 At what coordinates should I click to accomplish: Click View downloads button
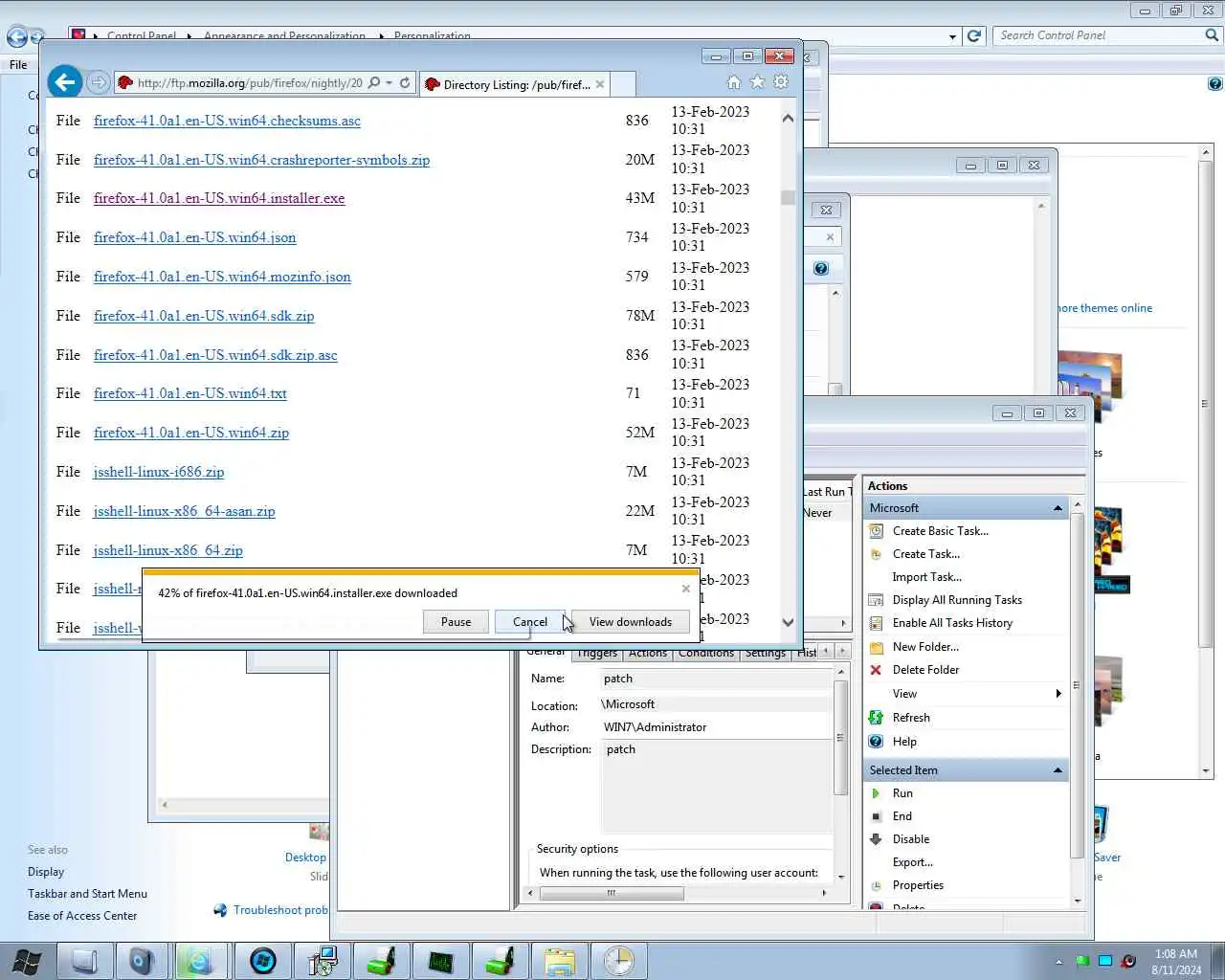pos(630,622)
